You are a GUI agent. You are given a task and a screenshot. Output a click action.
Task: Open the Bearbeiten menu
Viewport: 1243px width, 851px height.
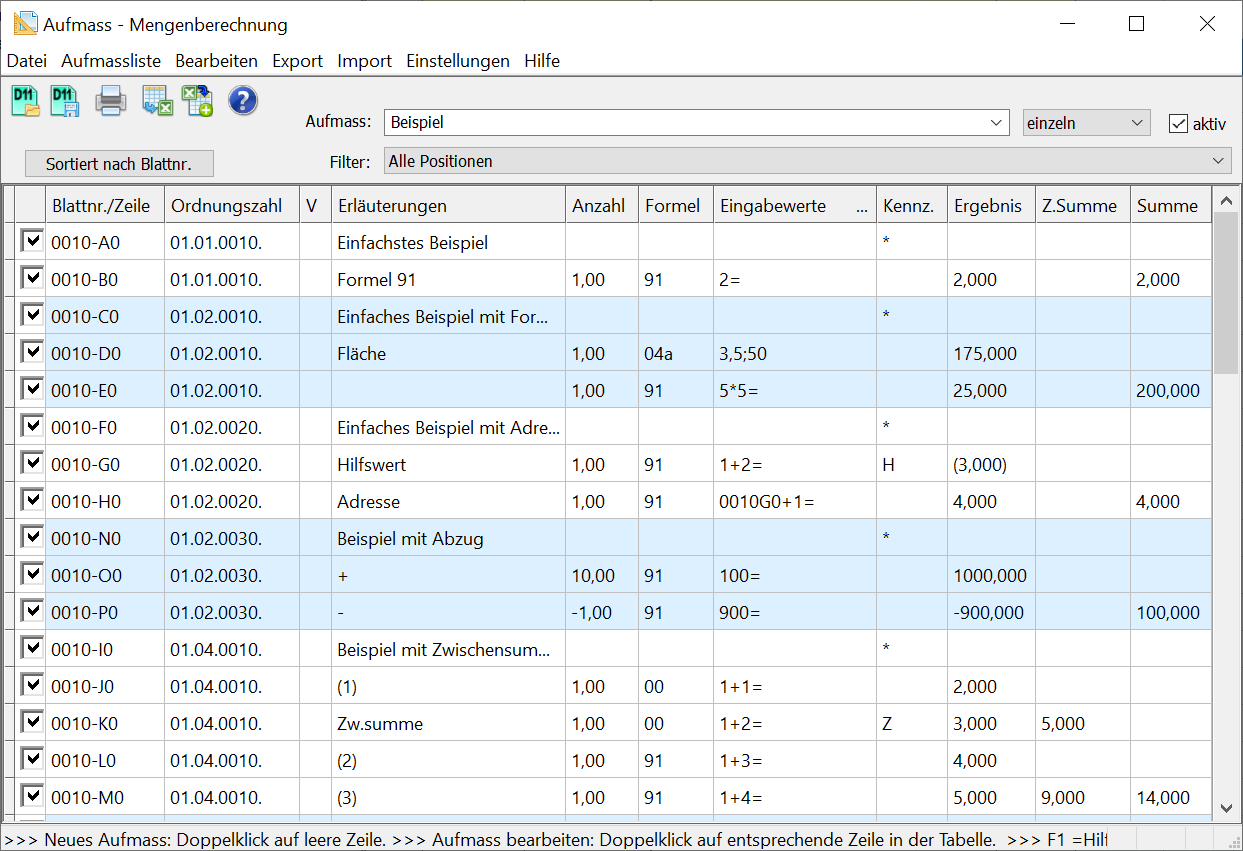click(x=216, y=61)
